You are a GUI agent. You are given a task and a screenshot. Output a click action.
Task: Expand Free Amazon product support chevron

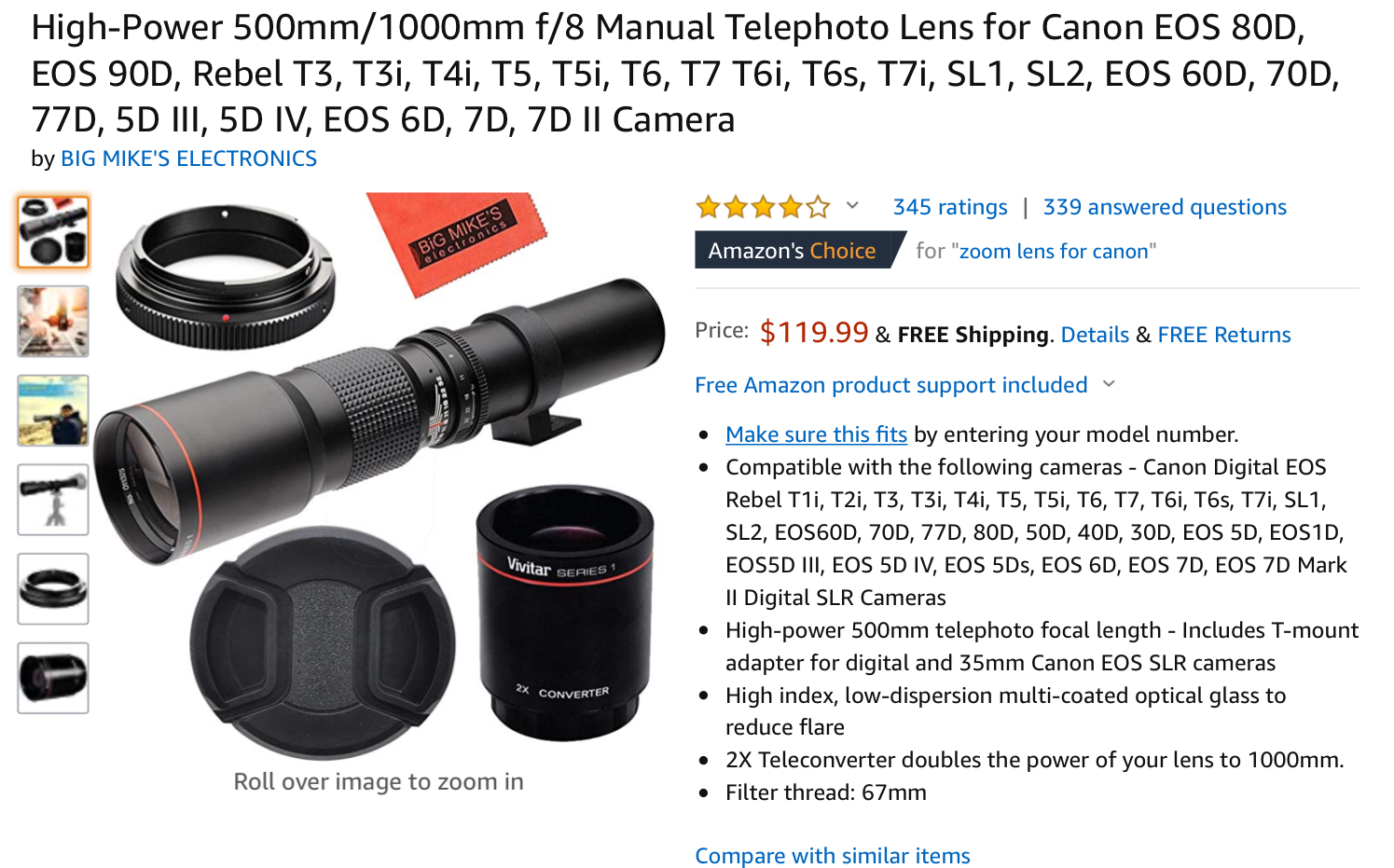pyautogui.click(x=1109, y=384)
